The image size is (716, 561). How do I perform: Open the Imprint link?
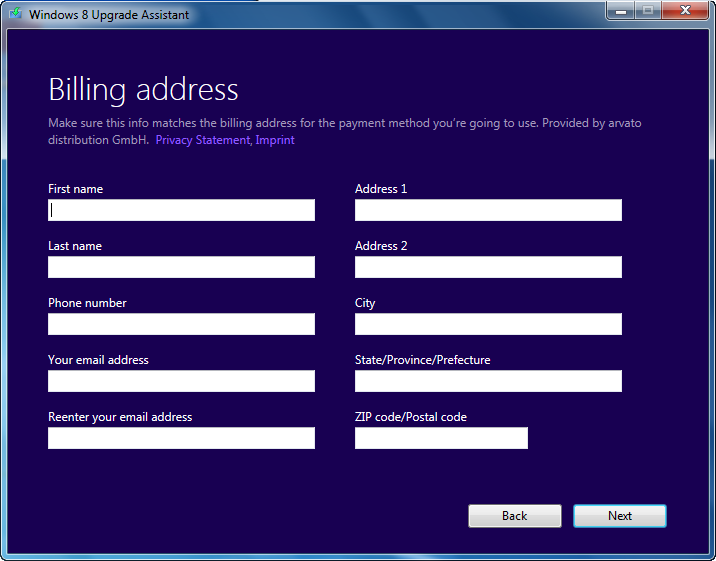point(275,140)
